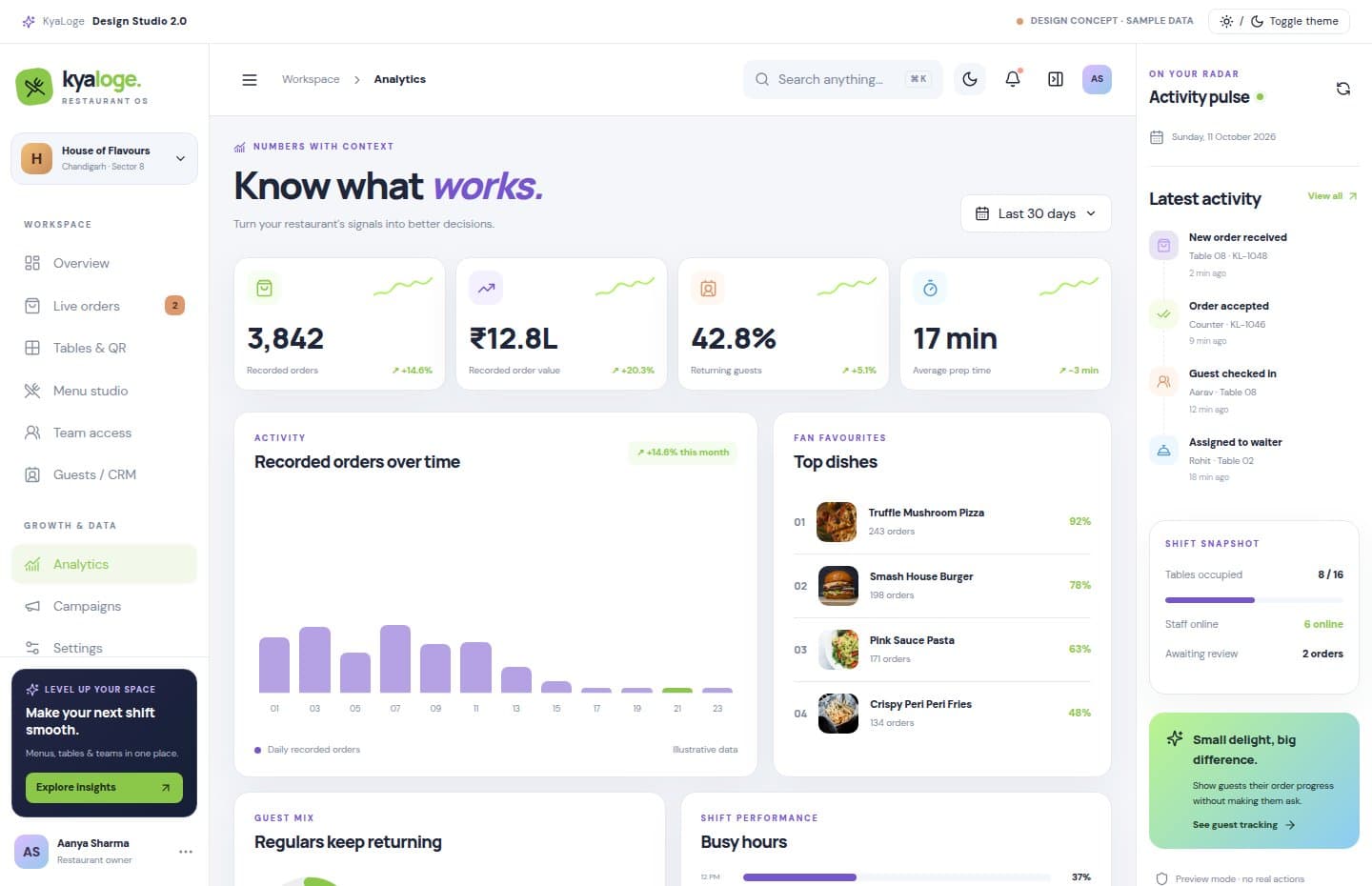Click the 2 orders awaiting review value
The height and width of the screenshot is (886, 1372).
tap(1322, 654)
